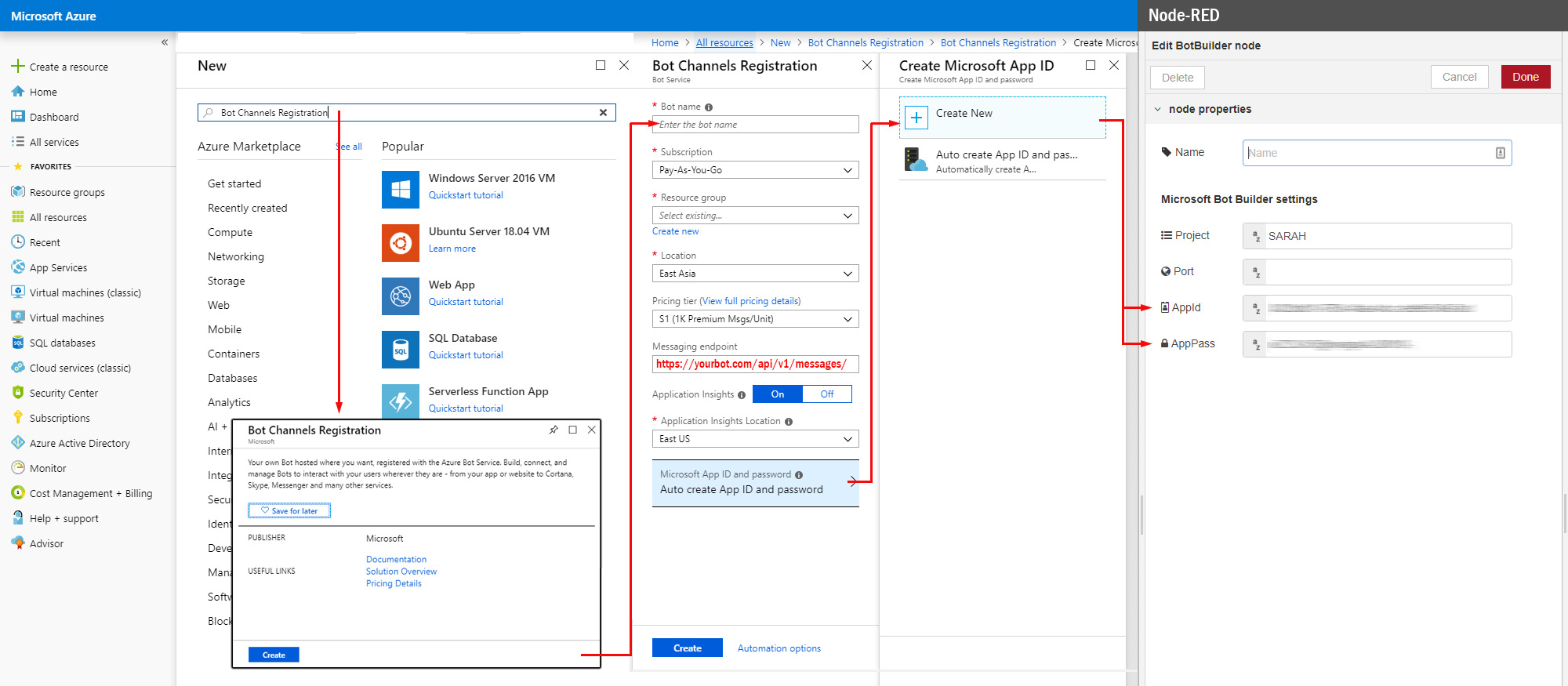Screen dimensions: 1568x686
Task: Switch Application Insights to Off
Action: (x=826, y=394)
